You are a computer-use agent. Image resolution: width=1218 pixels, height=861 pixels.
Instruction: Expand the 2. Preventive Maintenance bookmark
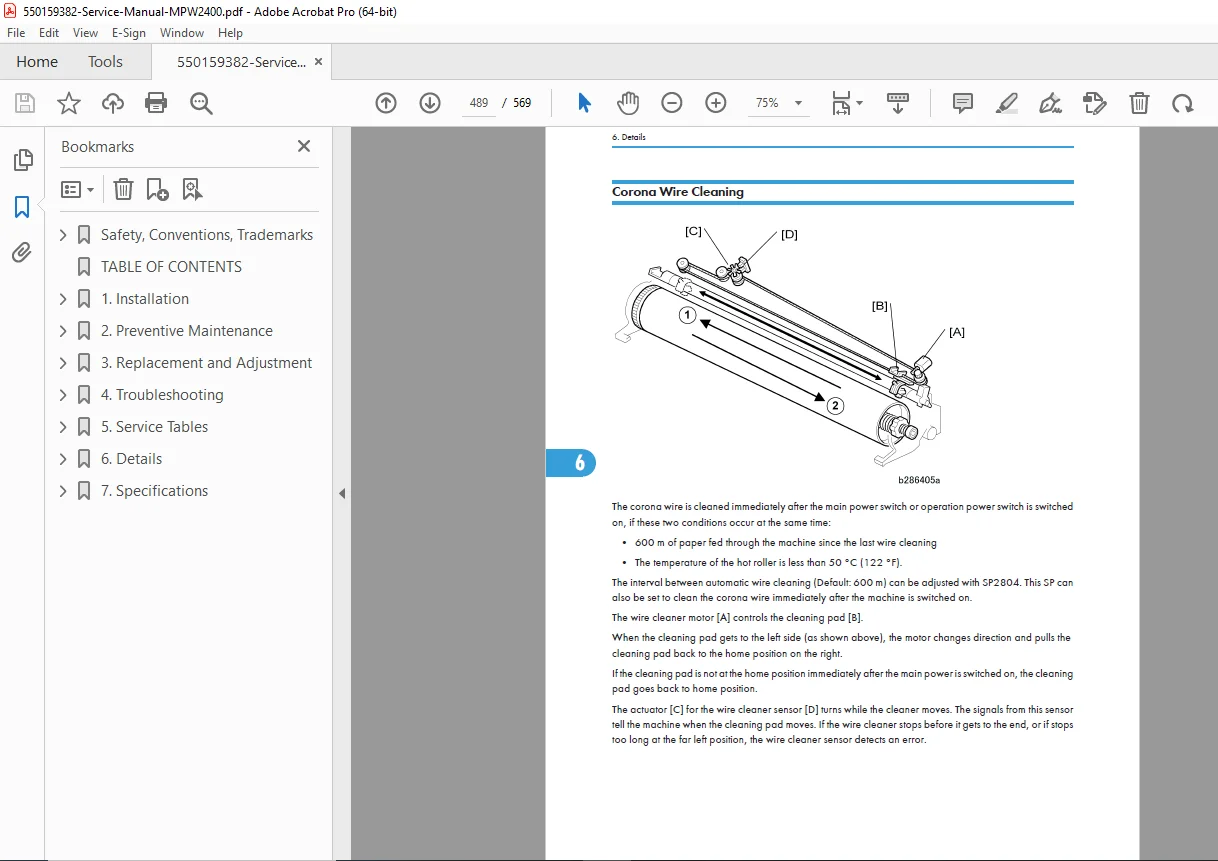pyautogui.click(x=63, y=331)
